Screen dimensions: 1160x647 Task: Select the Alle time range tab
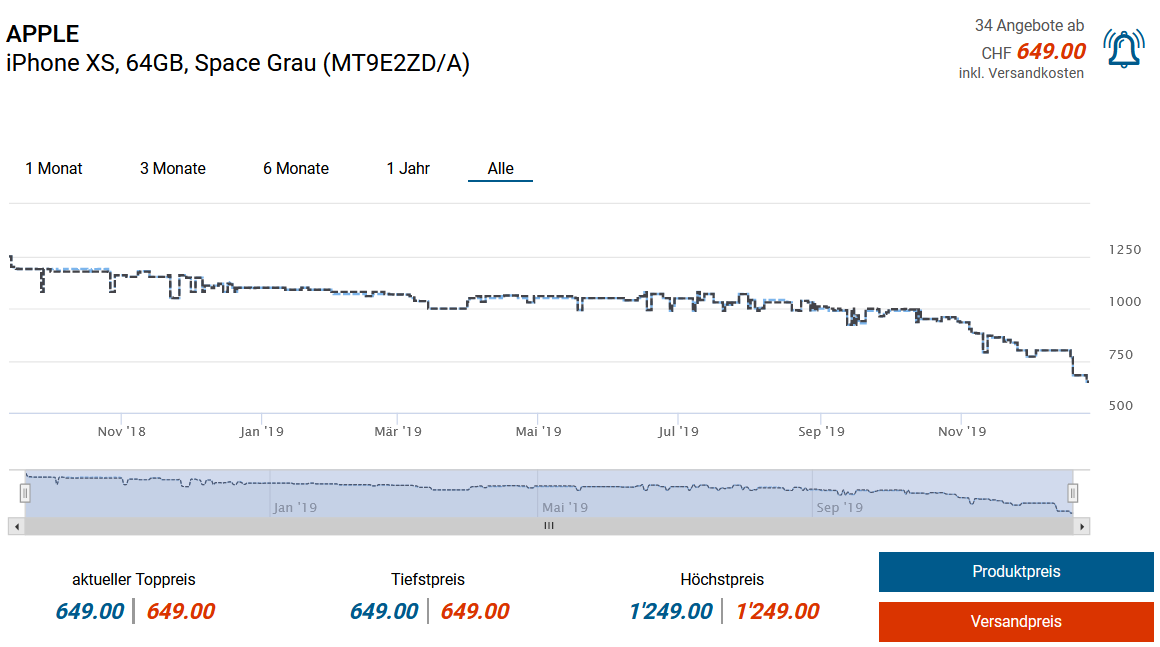point(500,169)
